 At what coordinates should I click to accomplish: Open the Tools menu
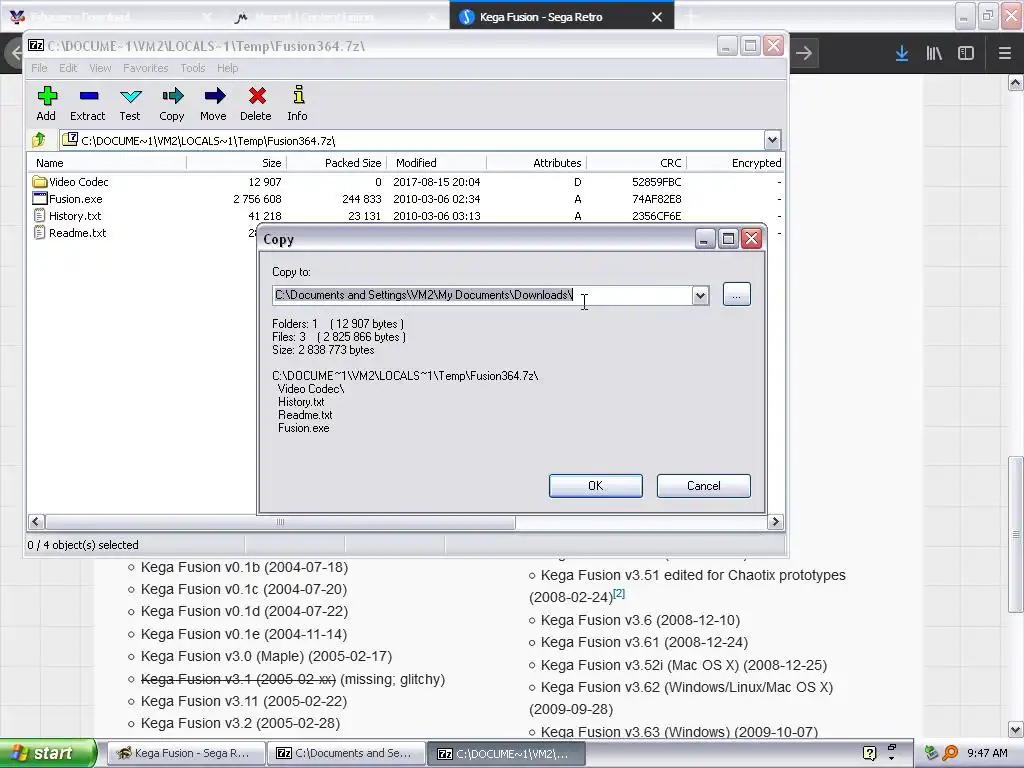pyautogui.click(x=193, y=68)
